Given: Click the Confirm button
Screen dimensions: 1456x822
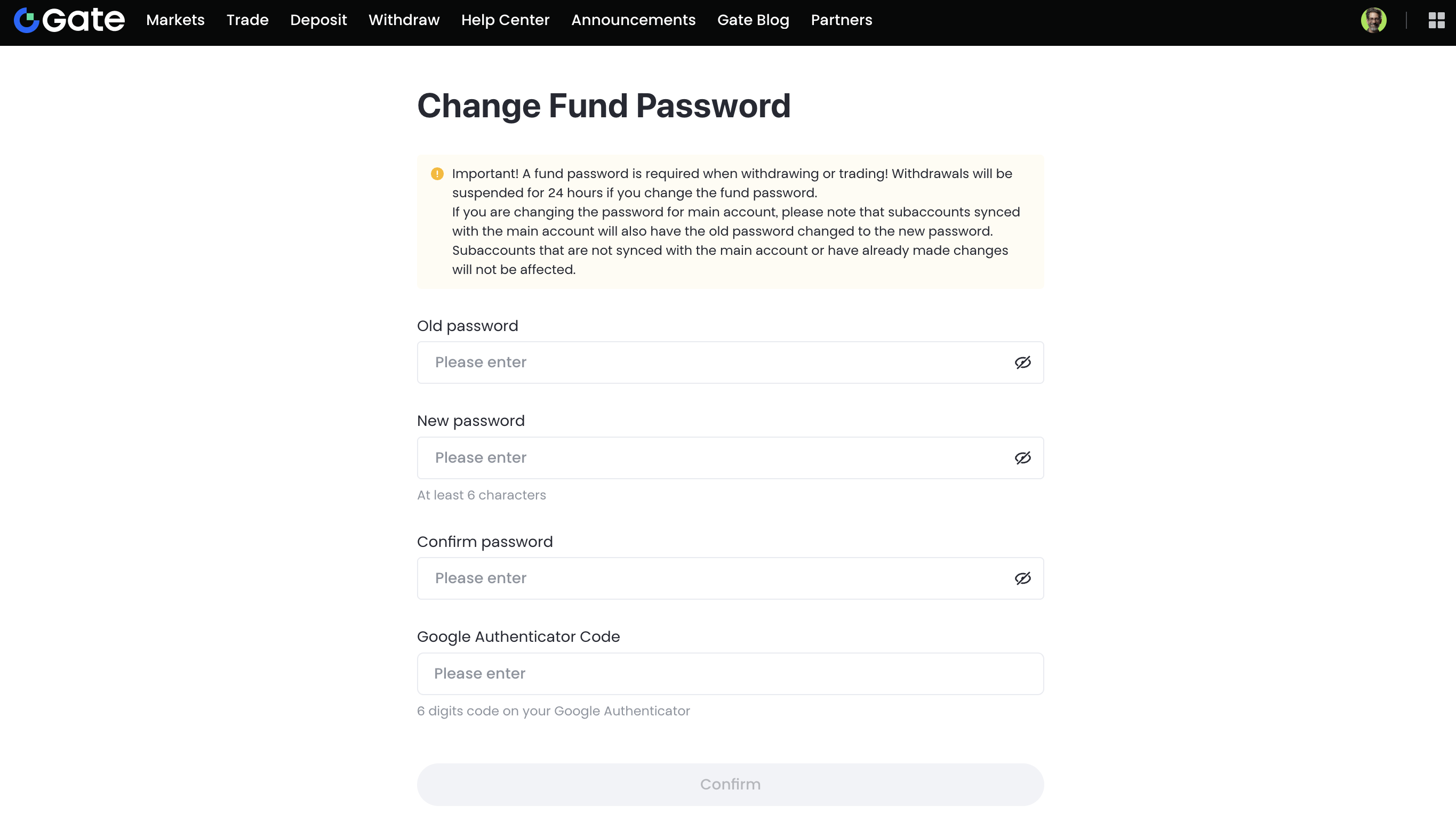Looking at the screenshot, I should [x=730, y=785].
